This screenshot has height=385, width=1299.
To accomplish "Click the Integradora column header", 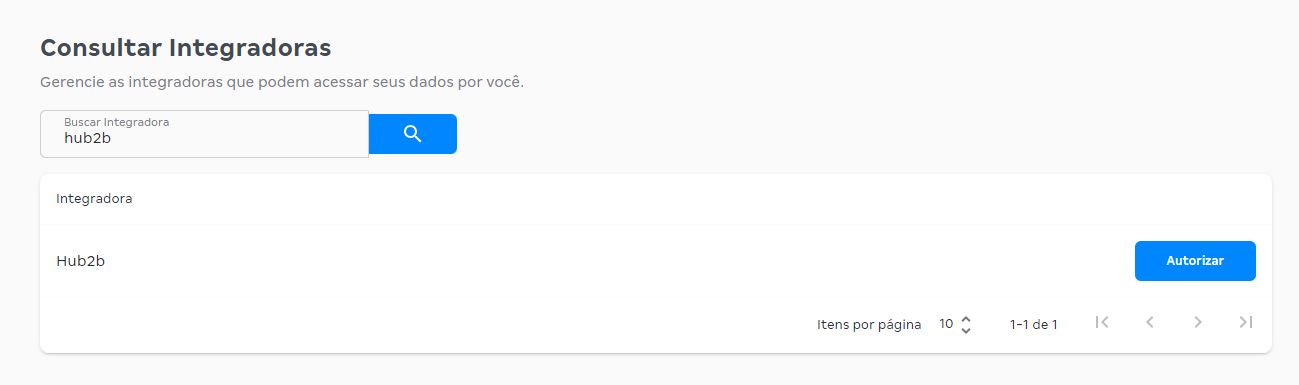I will coord(94,199).
